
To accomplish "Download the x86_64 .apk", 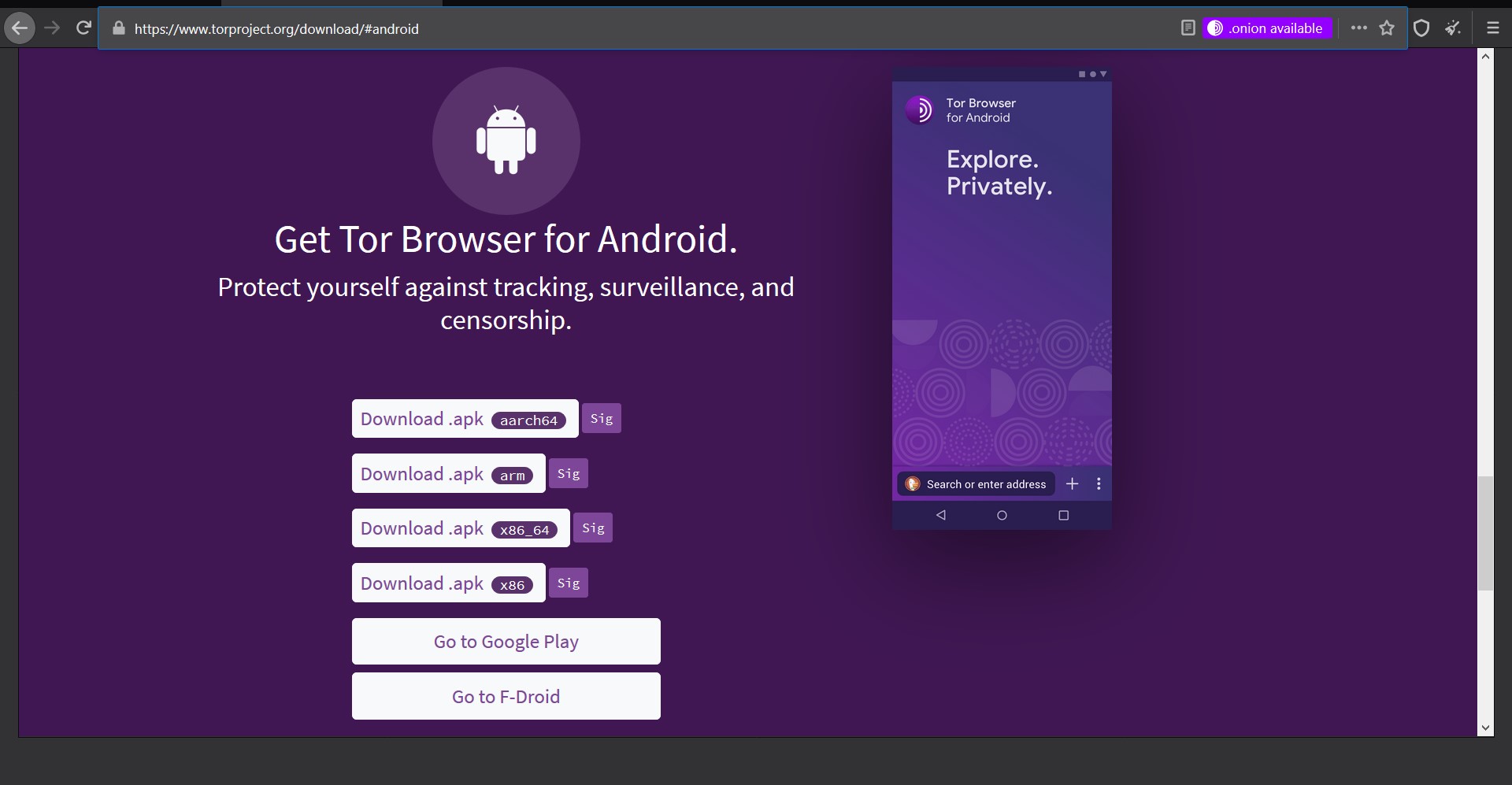I will [x=461, y=528].
